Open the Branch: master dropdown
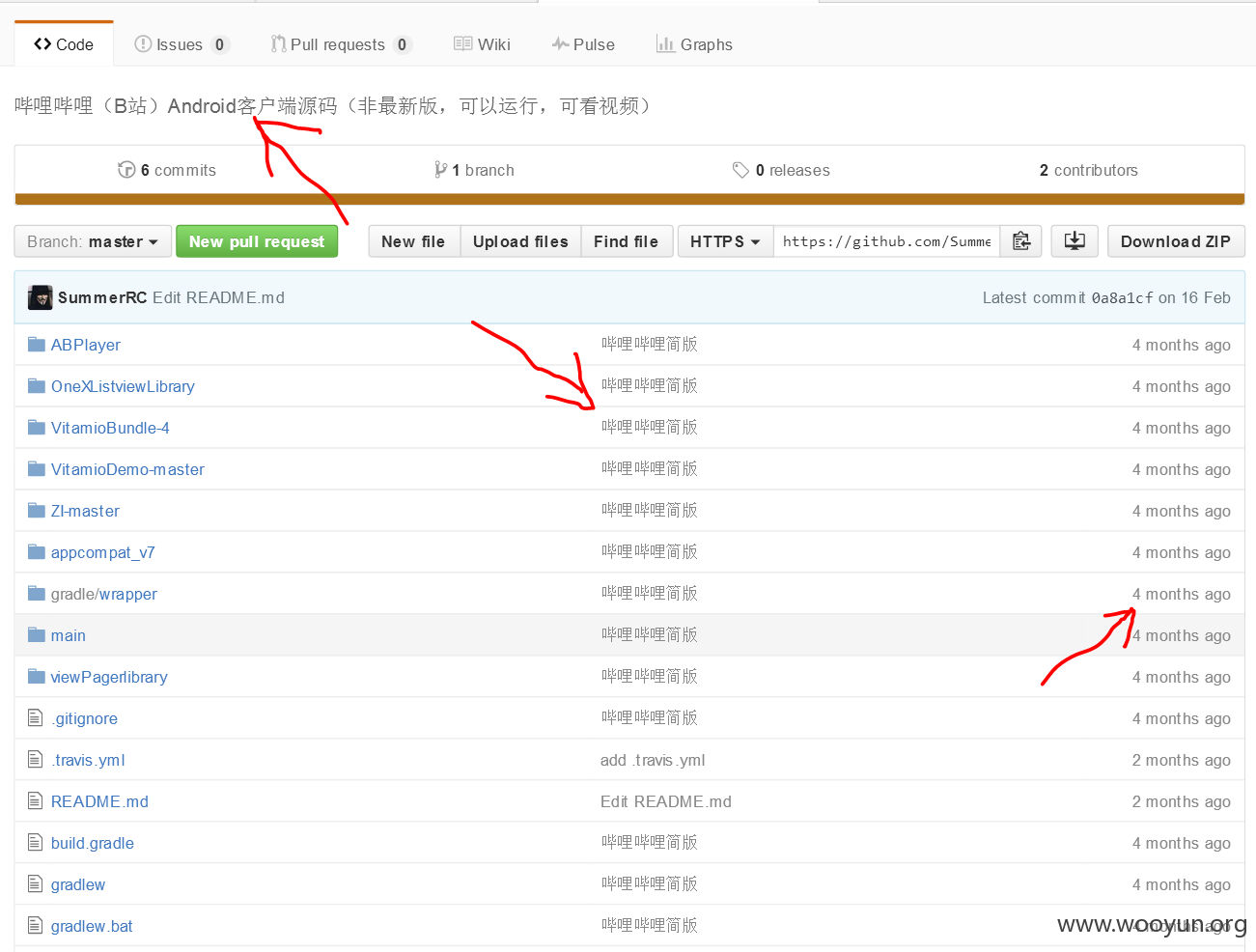 (93, 241)
